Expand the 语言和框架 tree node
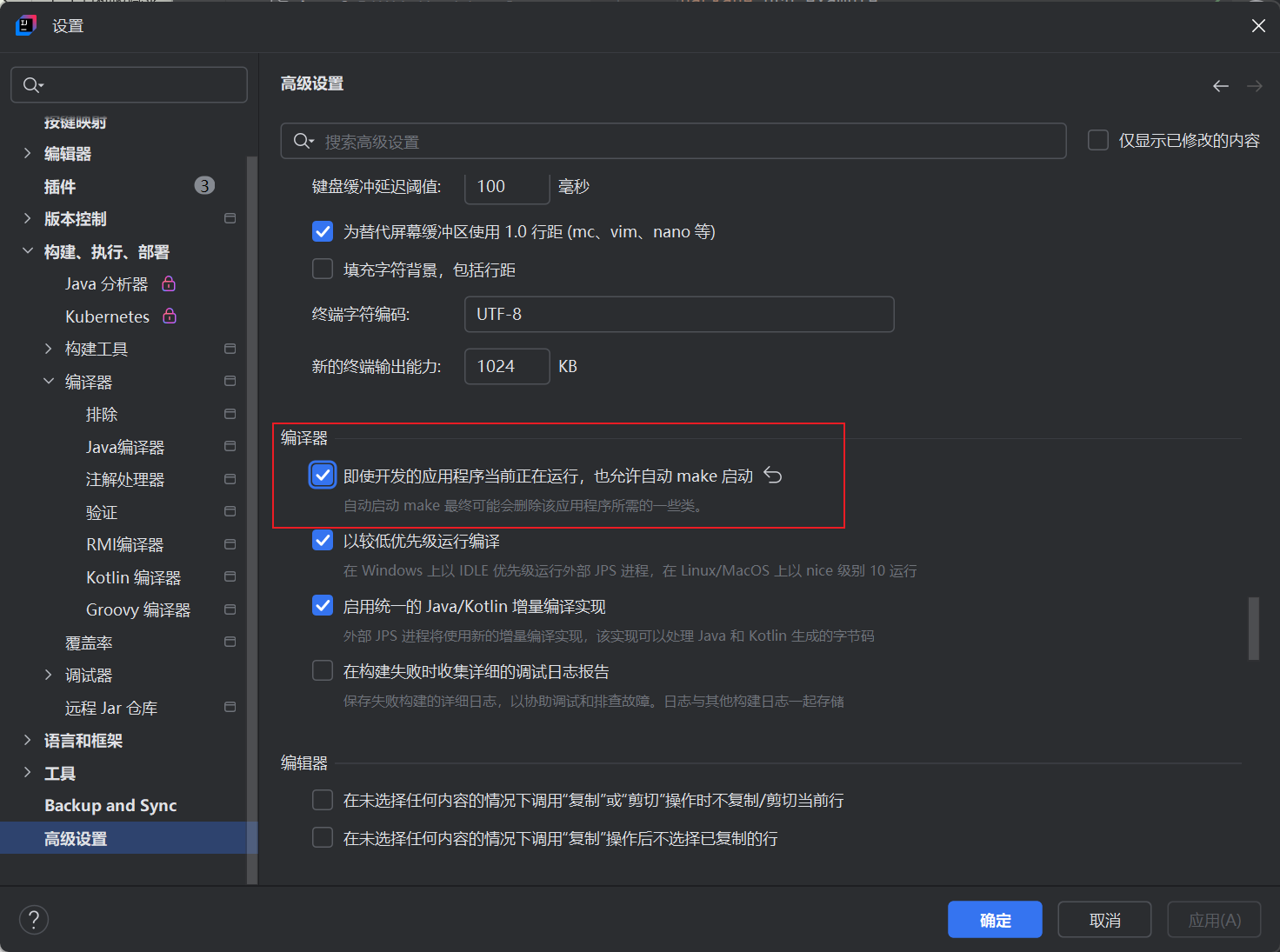Screen dimensions: 1280x952 27,740
